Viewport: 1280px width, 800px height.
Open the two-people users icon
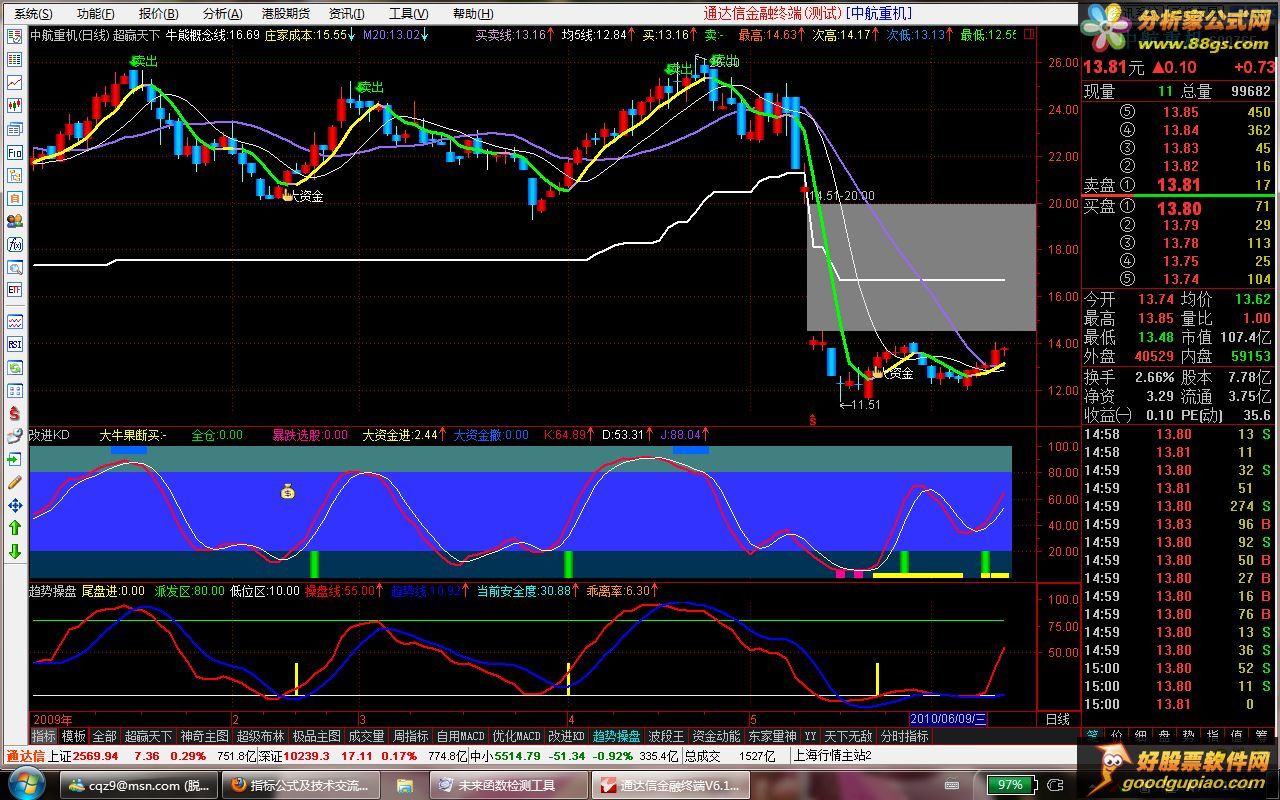[x=15, y=222]
